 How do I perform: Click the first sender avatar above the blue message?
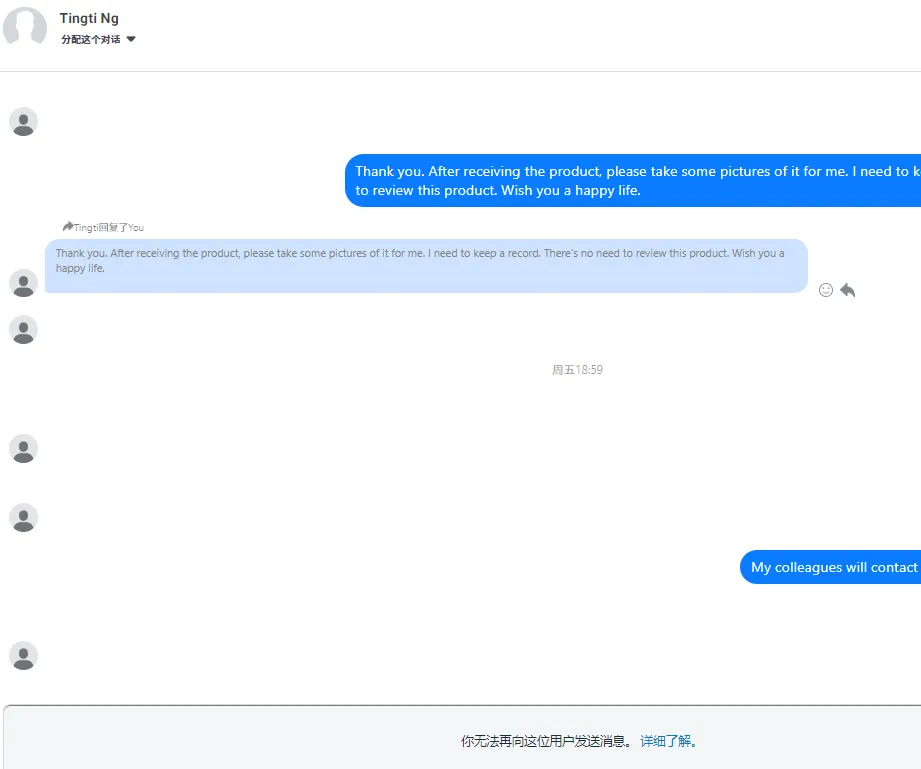[23, 122]
